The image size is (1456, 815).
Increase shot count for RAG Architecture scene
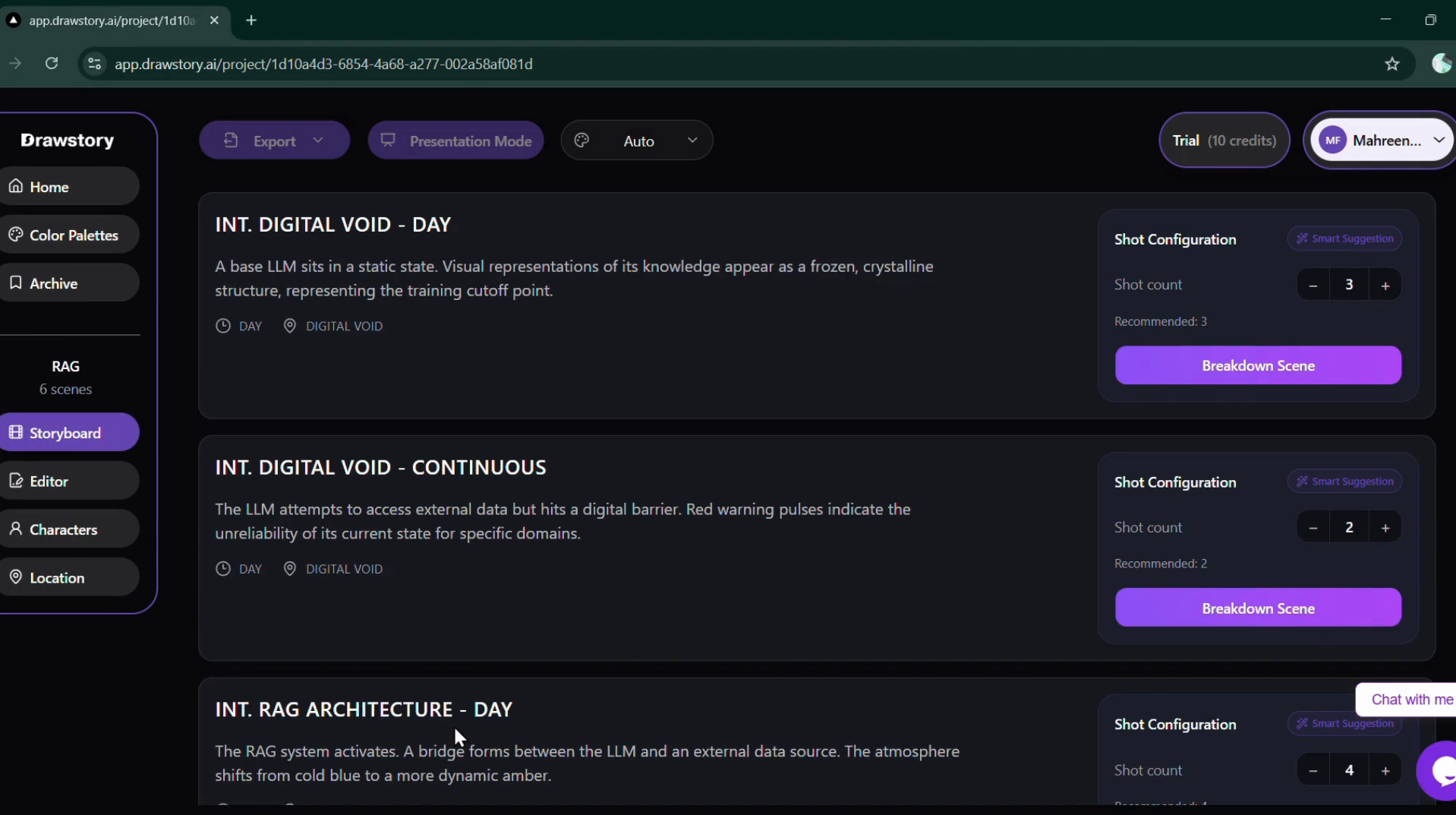(1385, 770)
